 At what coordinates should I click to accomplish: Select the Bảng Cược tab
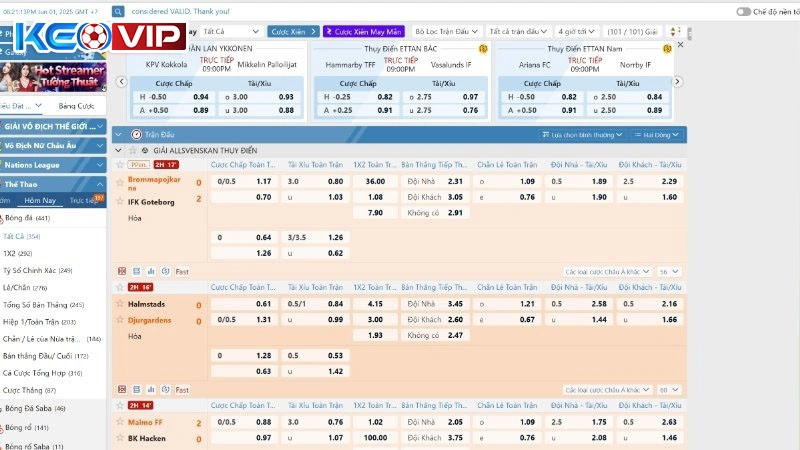click(x=76, y=105)
